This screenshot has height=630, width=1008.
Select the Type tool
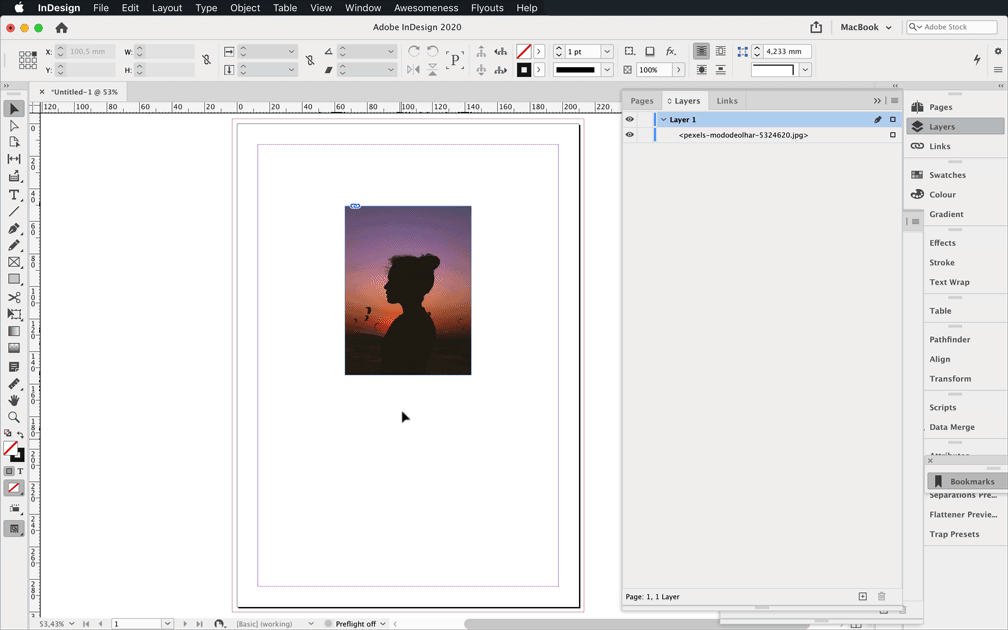(x=14, y=195)
